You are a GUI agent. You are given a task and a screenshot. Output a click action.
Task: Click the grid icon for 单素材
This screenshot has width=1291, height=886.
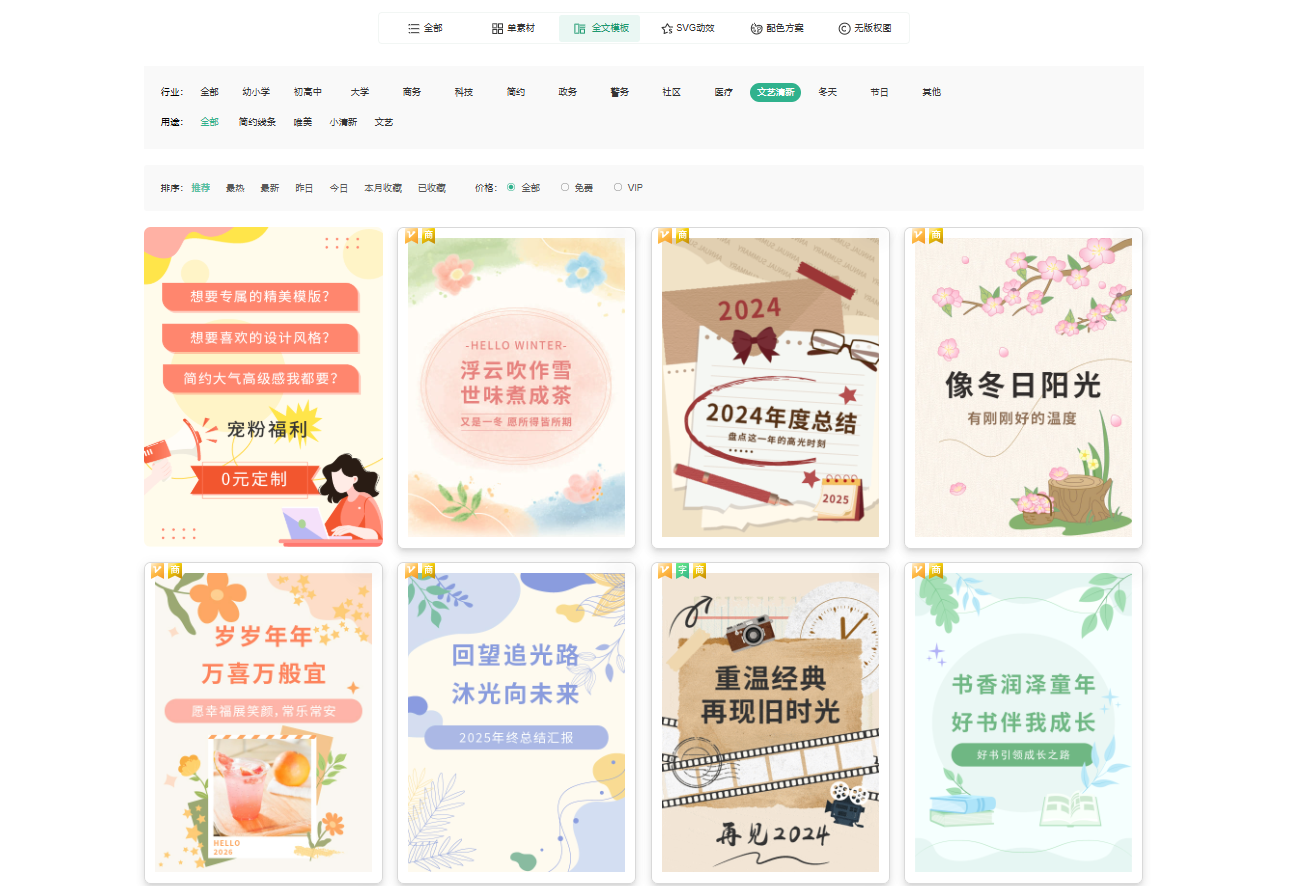pyautogui.click(x=497, y=29)
